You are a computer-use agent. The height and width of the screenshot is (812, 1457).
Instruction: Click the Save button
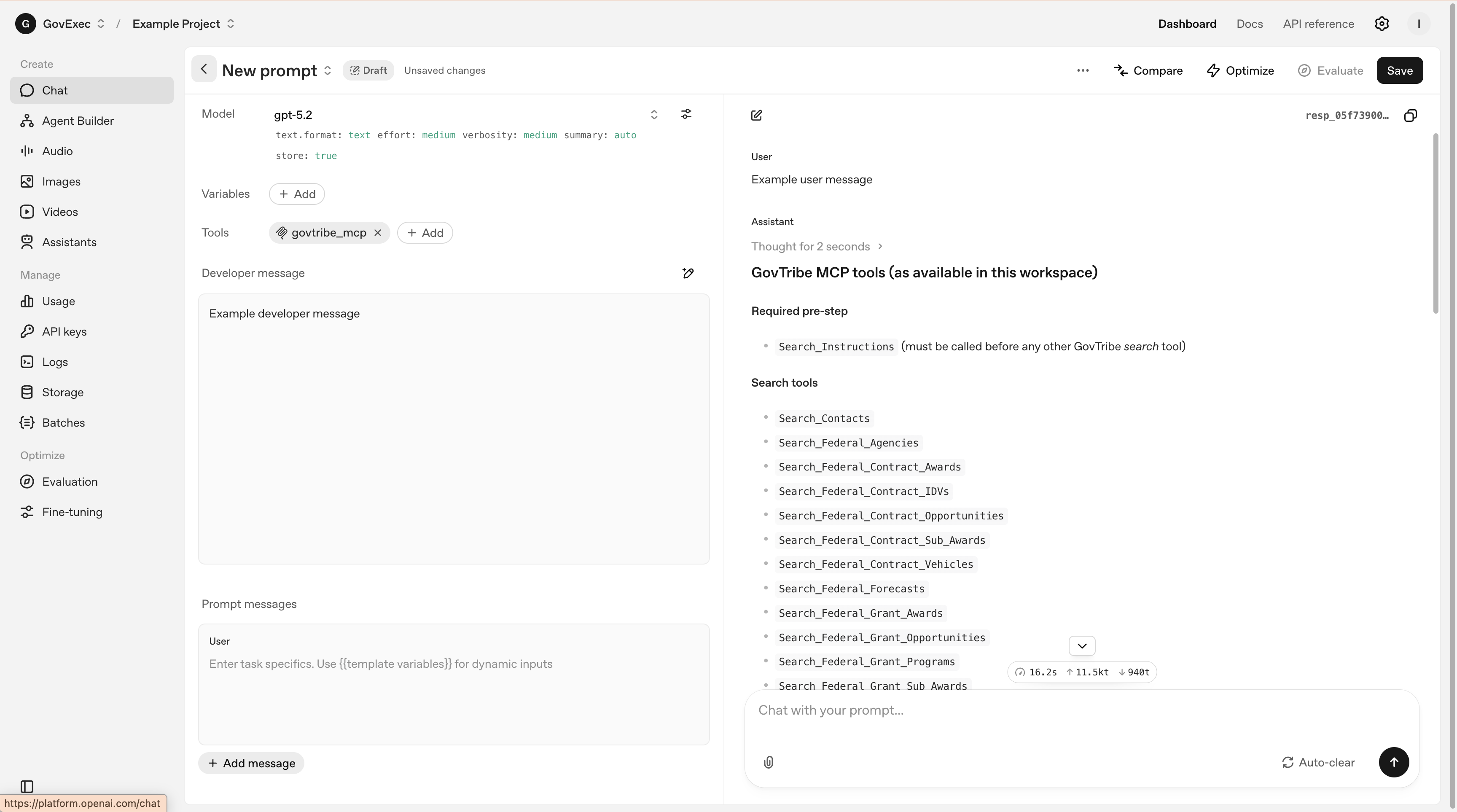pyautogui.click(x=1399, y=71)
